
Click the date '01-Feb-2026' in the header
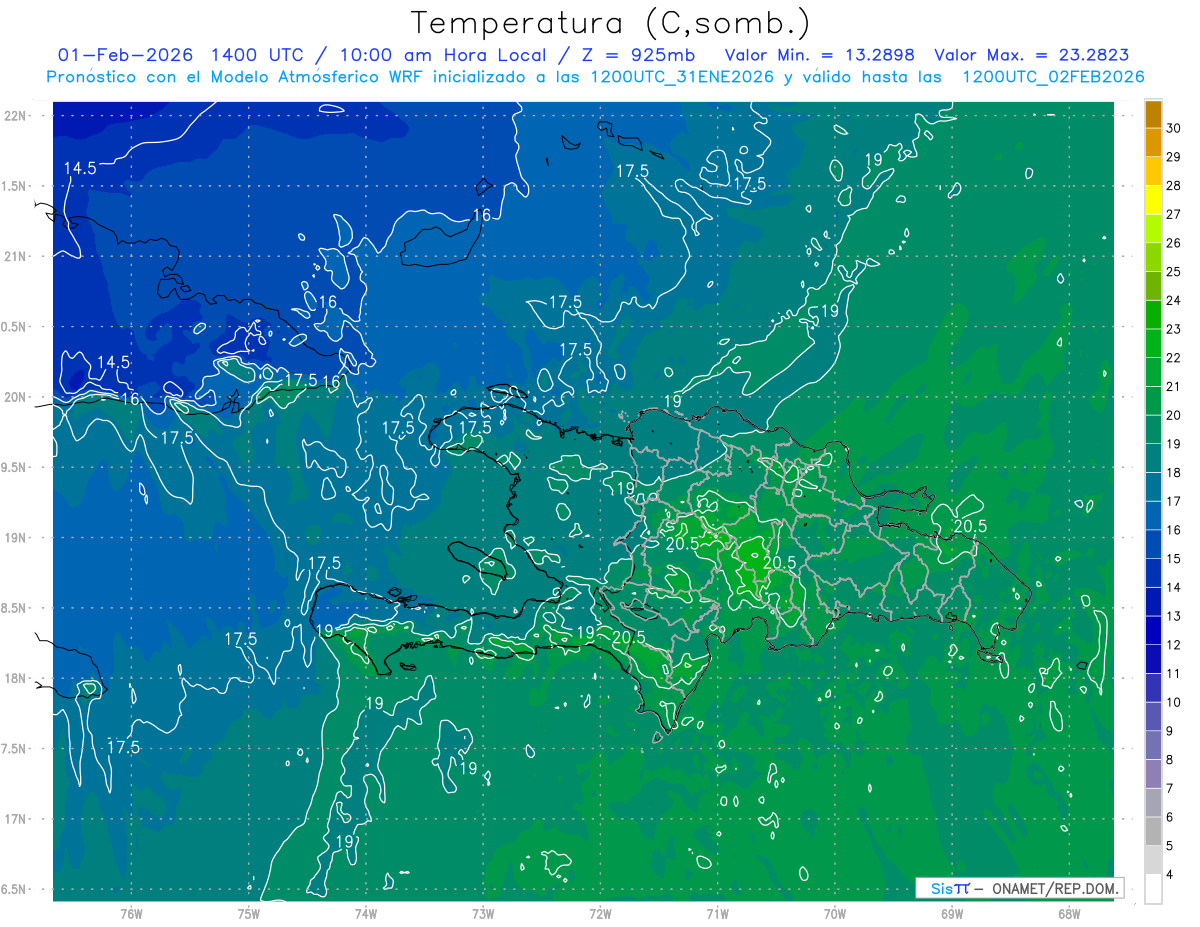pos(127,55)
